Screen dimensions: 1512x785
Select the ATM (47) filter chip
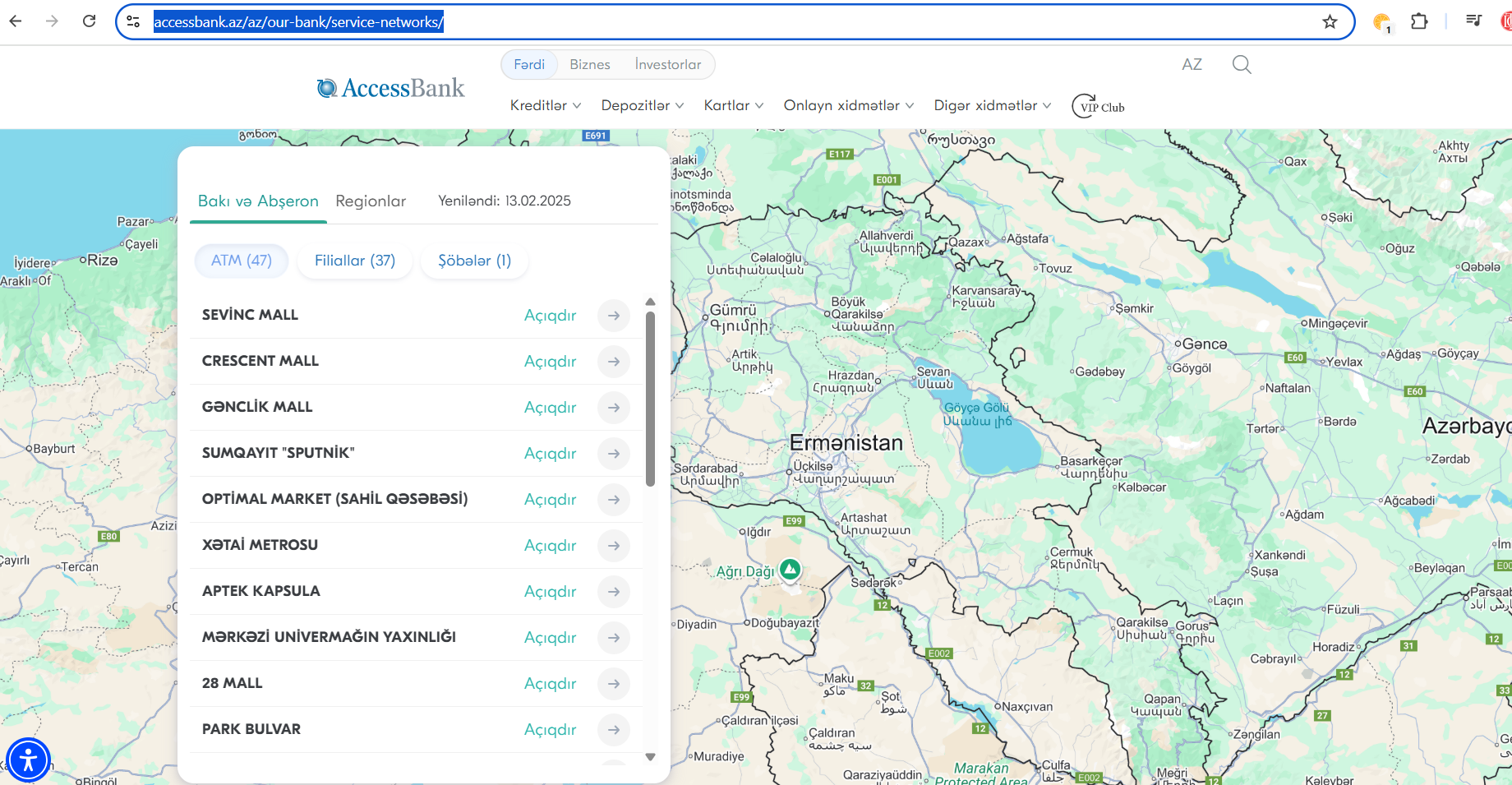pyautogui.click(x=242, y=261)
